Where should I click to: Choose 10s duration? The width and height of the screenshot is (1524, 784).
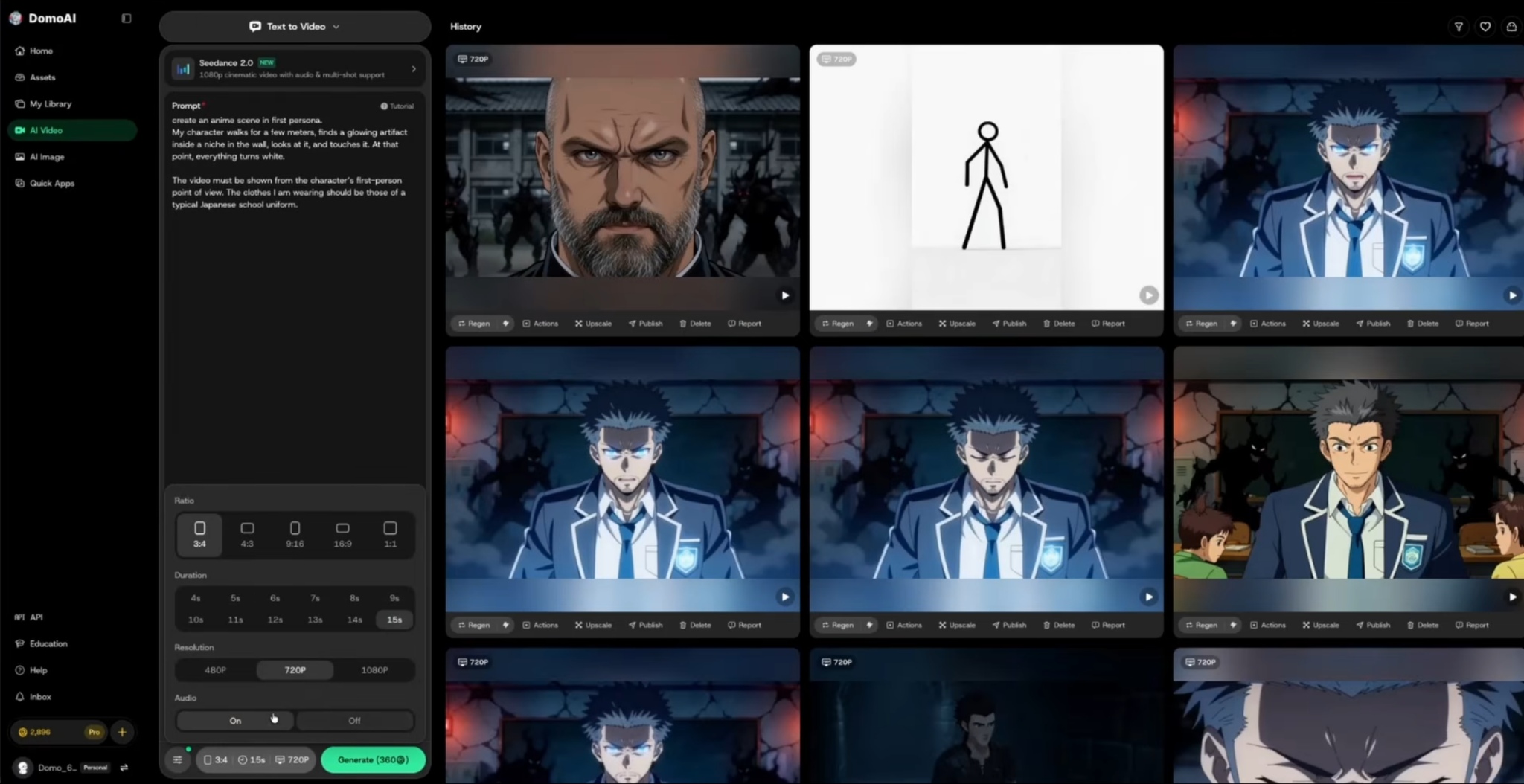pos(196,620)
